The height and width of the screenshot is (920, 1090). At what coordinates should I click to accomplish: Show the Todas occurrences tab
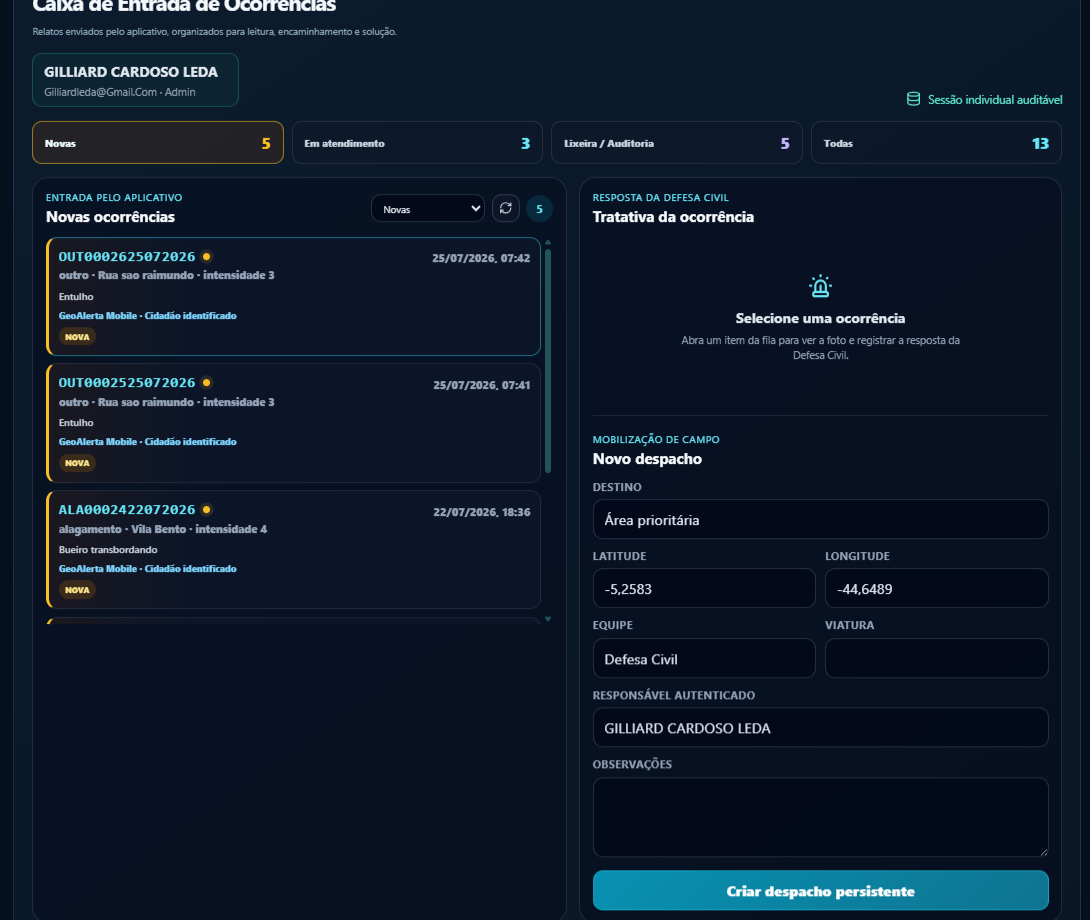(936, 143)
